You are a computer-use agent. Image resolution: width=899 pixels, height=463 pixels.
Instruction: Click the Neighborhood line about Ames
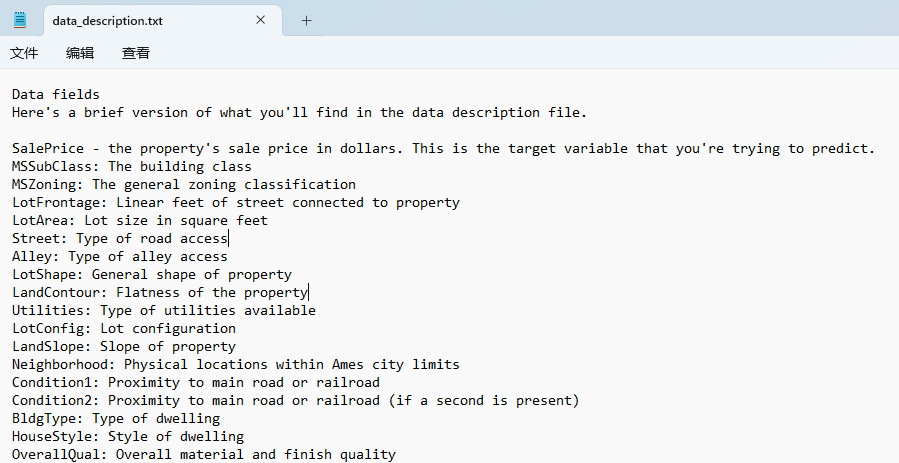click(236, 364)
